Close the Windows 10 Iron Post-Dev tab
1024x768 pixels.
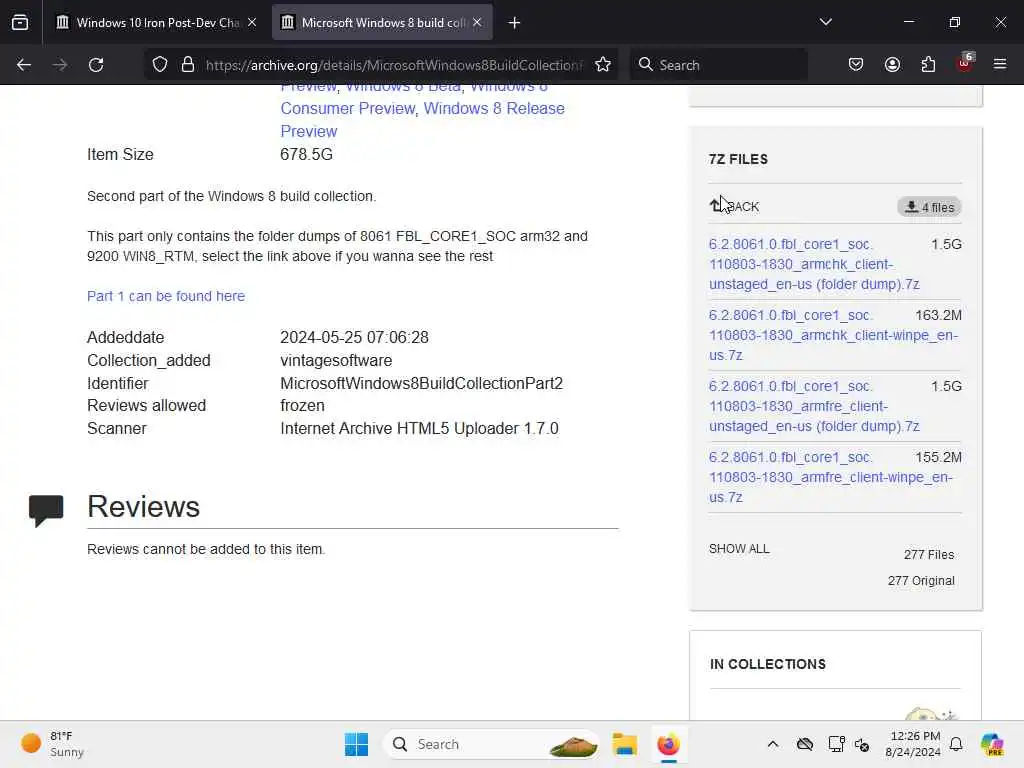click(x=252, y=22)
